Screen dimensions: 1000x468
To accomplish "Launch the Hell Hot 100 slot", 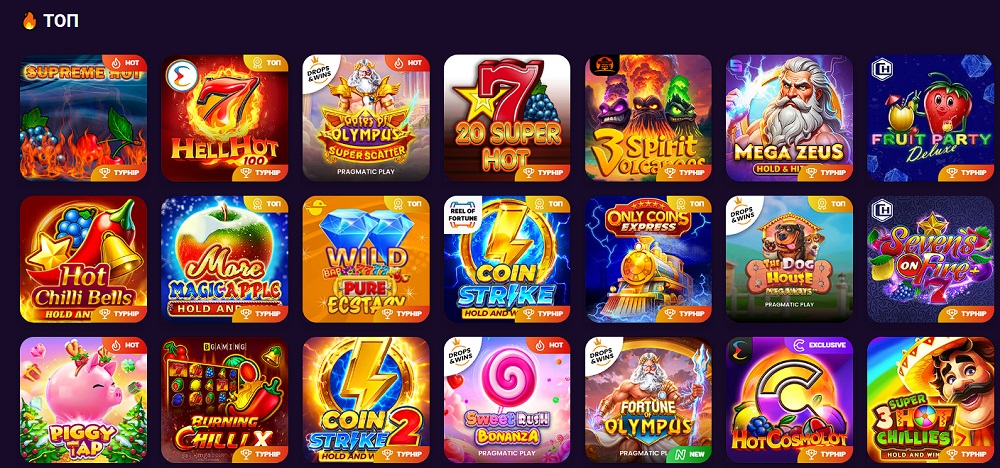I will pyautogui.click(x=224, y=118).
